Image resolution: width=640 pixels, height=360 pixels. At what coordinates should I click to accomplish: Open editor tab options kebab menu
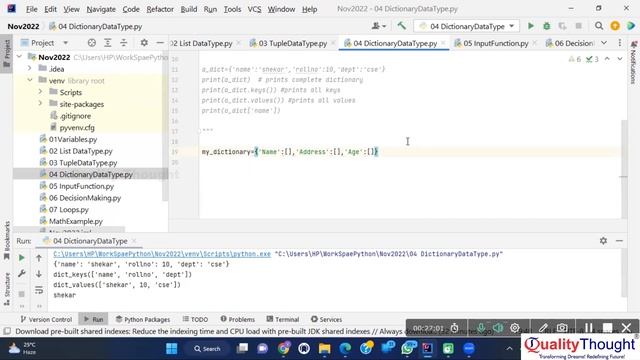pyautogui.click(x=620, y=43)
